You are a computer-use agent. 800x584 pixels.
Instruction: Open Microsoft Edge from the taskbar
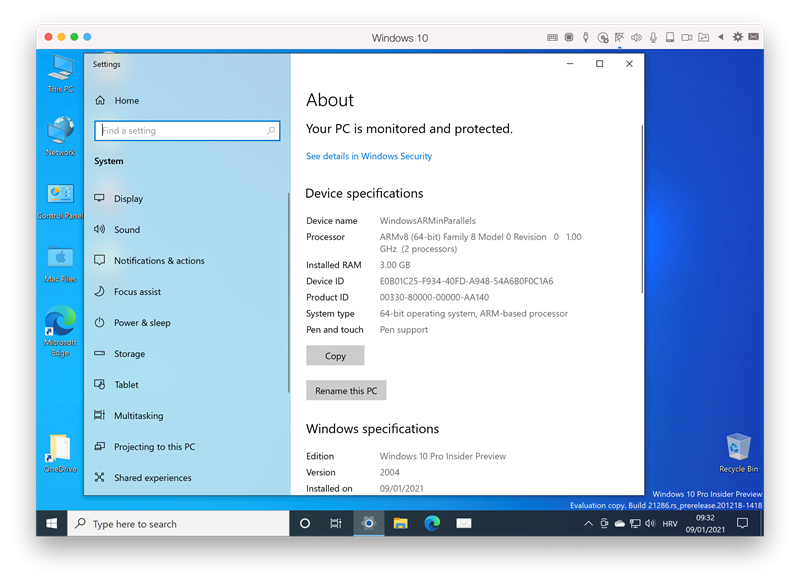tap(432, 523)
